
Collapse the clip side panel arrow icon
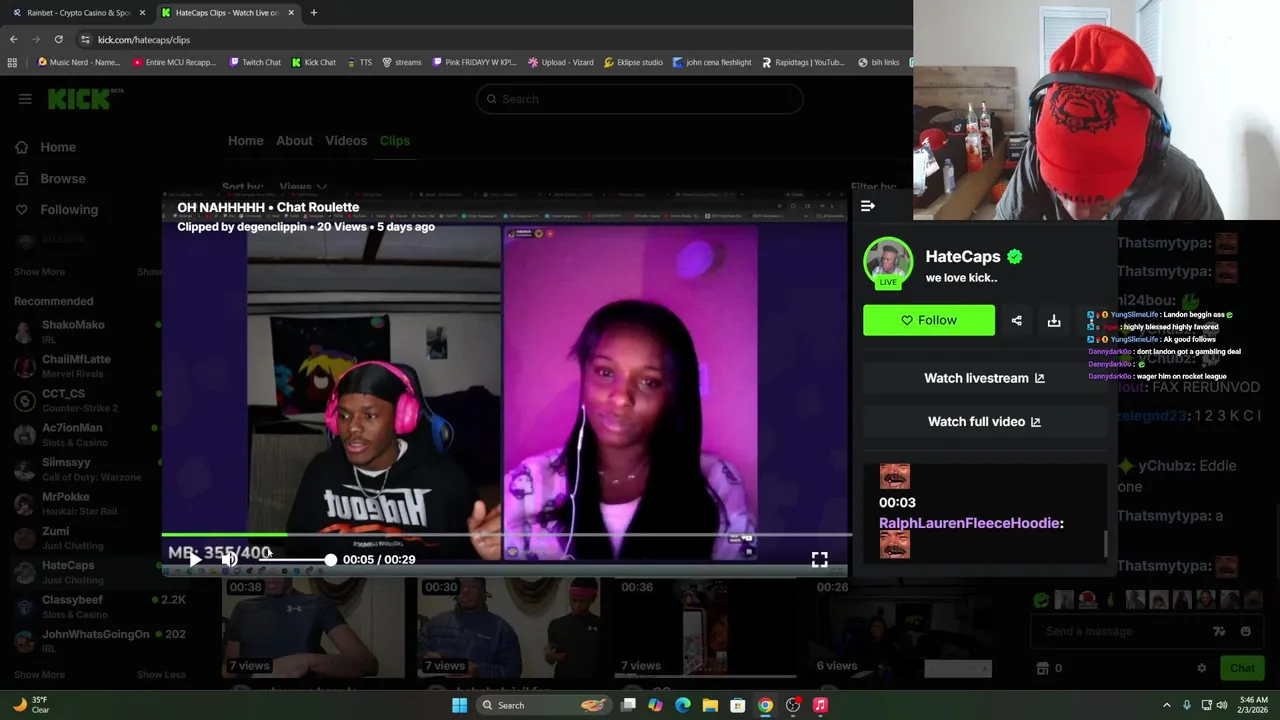[868, 206]
